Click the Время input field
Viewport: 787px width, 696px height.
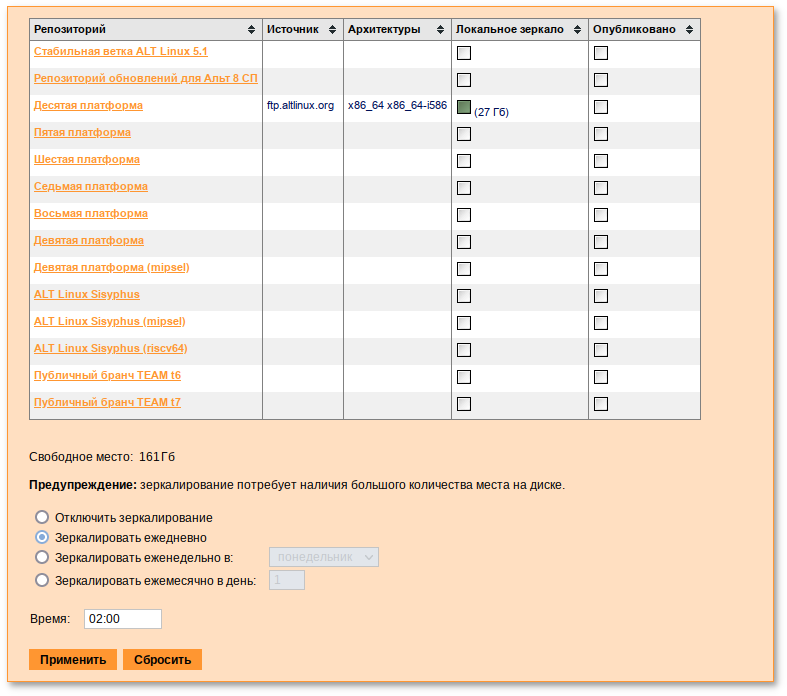(122, 619)
